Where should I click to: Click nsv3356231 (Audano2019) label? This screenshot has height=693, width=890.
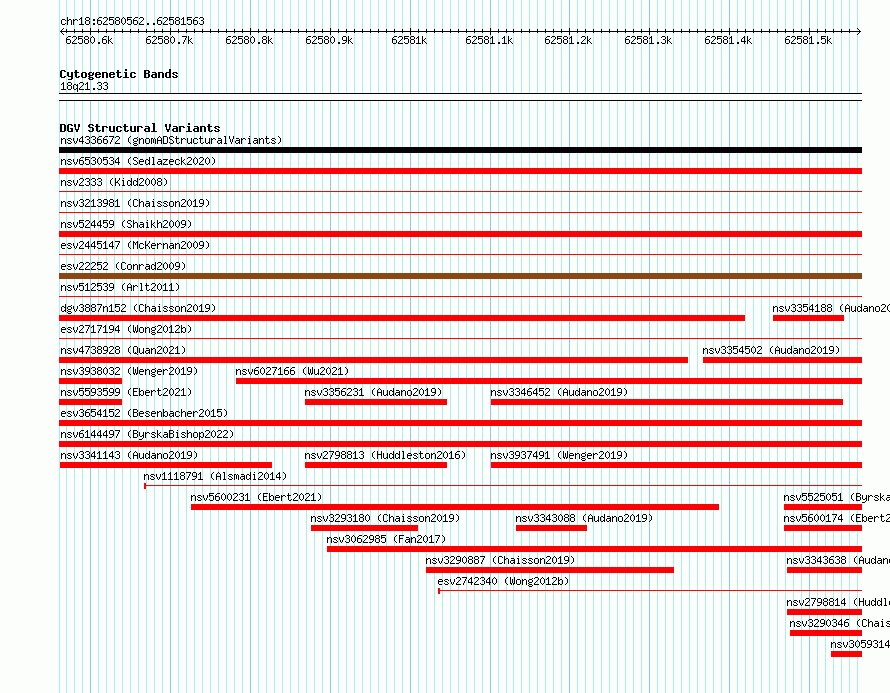tap(373, 392)
